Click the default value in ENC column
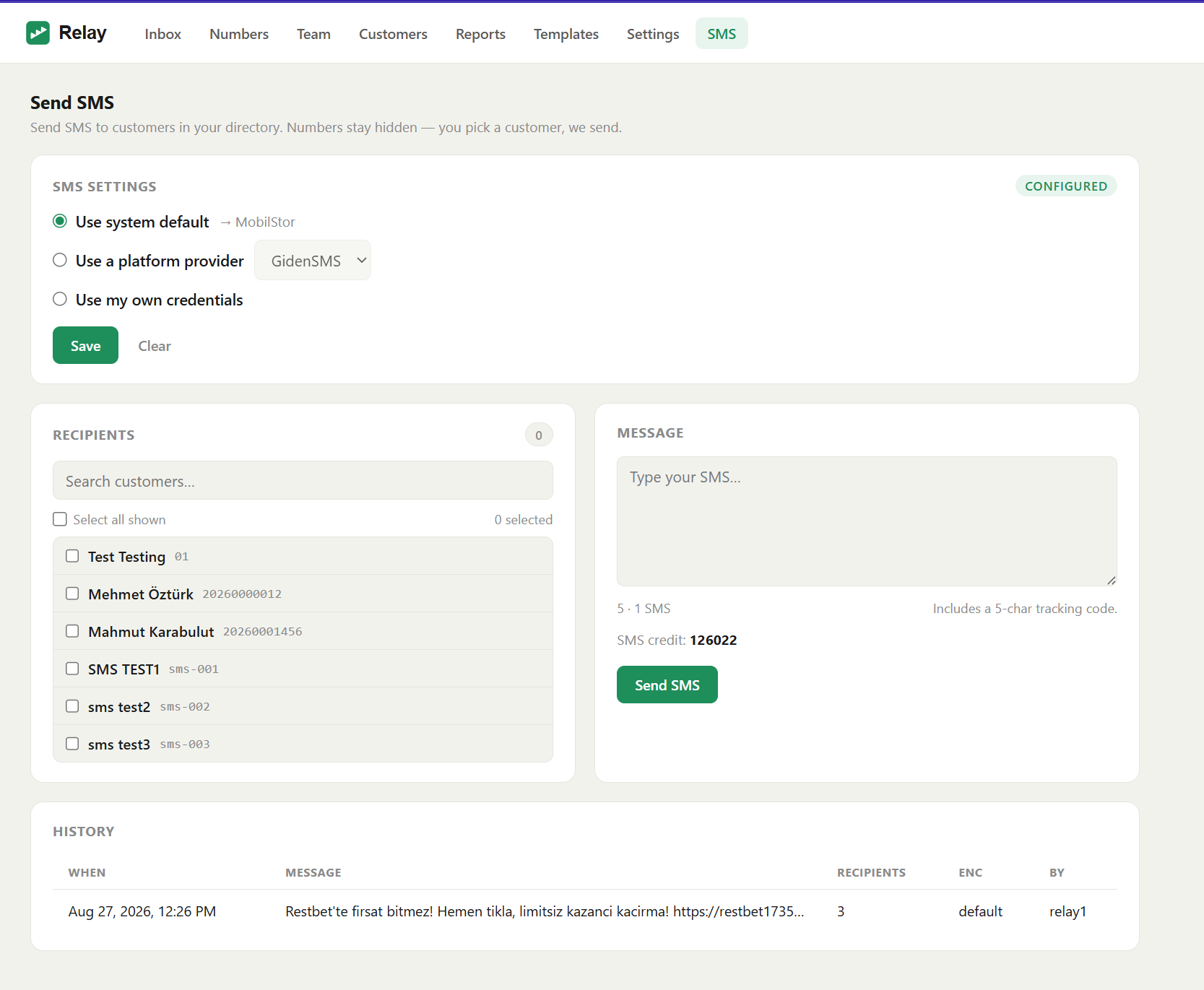Viewport: 1204px width, 990px height. [x=981, y=911]
